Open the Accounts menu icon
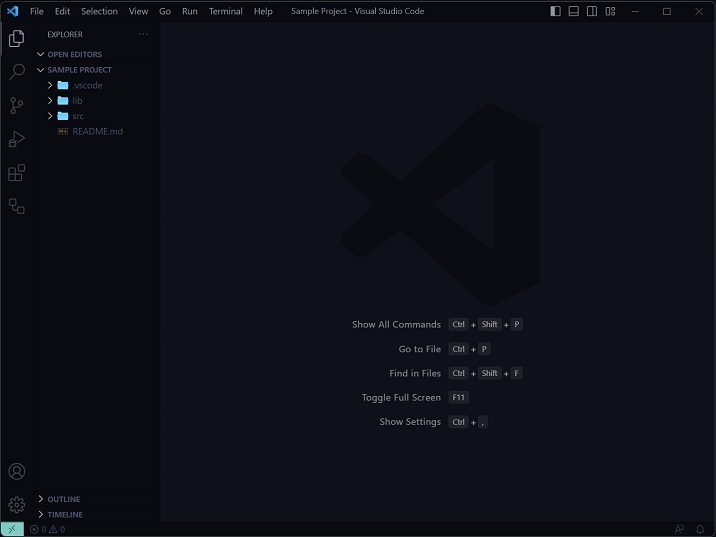This screenshot has width=716, height=537. tap(16, 471)
